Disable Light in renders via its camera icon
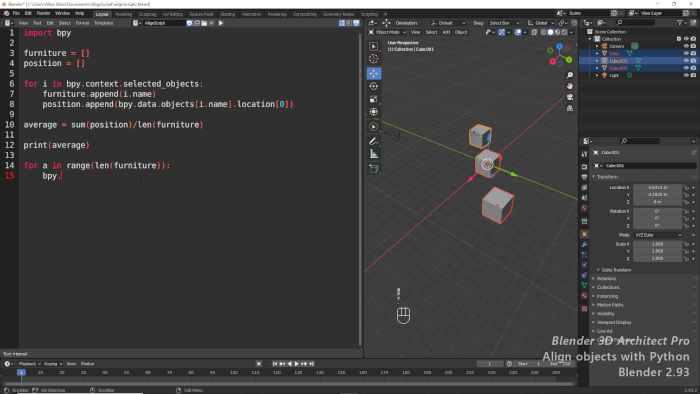 693,75
